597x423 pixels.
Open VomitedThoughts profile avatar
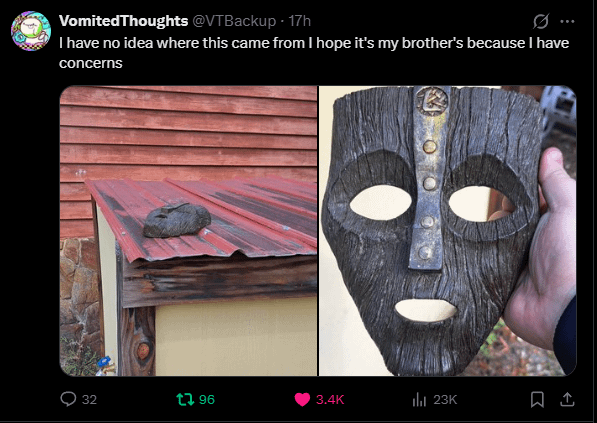tap(31, 31)
